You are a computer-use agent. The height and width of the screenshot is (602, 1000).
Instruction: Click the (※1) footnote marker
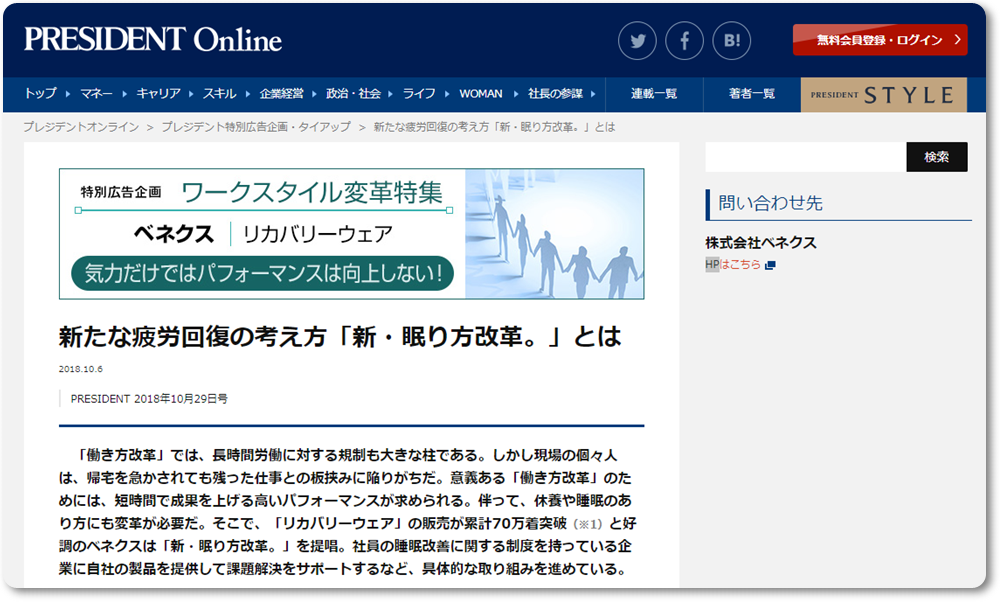pos(587,524)
